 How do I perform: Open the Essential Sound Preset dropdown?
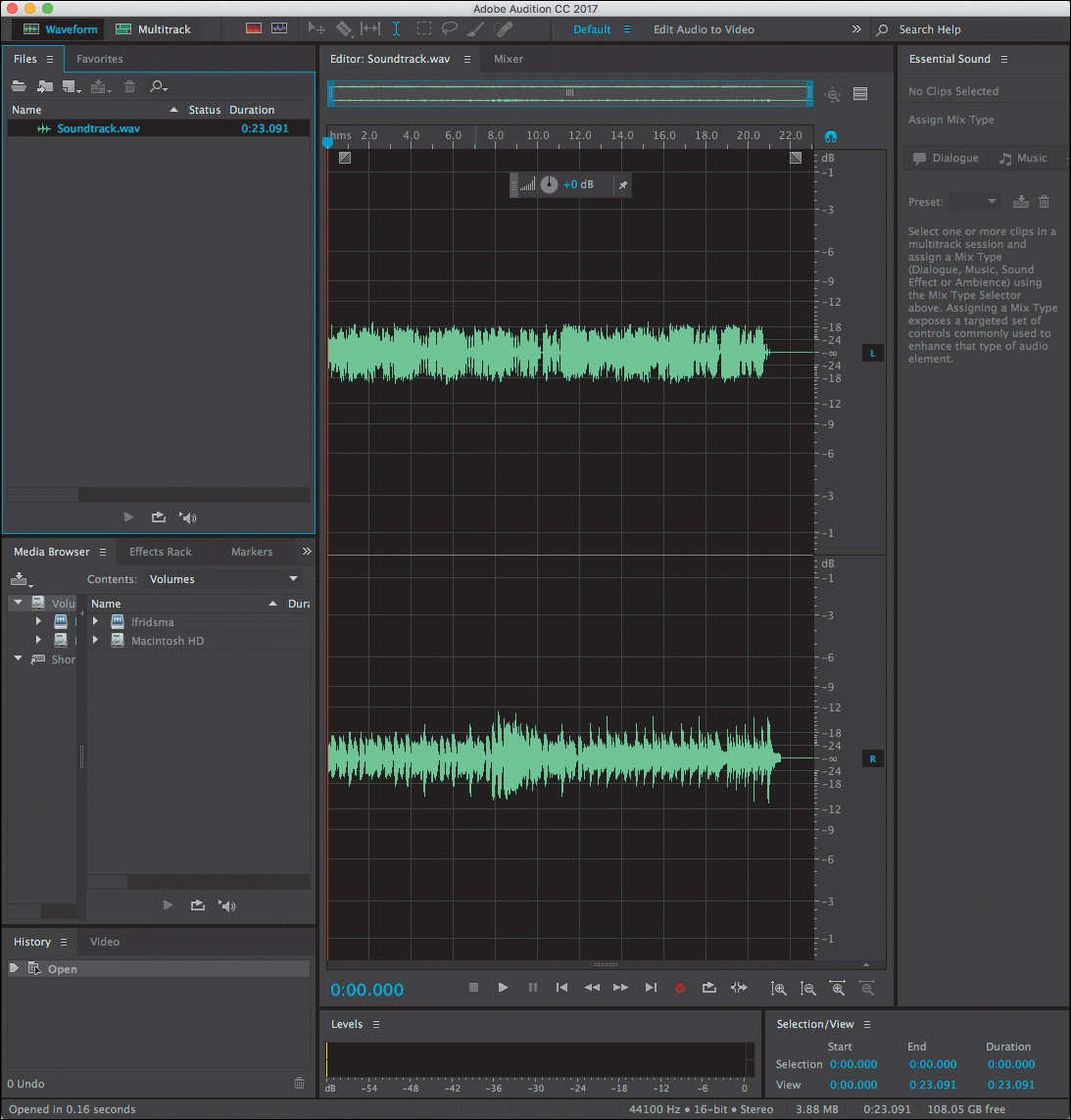pyautogui.click(x=975, y=202)
